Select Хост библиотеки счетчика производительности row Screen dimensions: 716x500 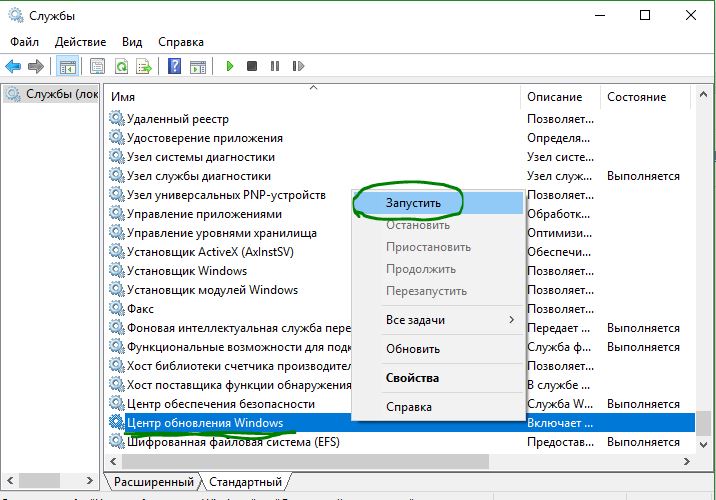click(x=239, y=366)
